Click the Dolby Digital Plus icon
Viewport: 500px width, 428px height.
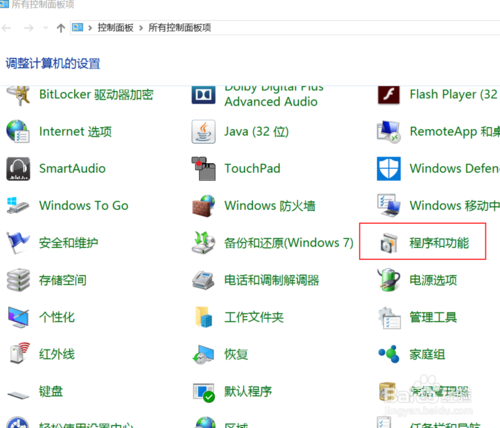pyautogui.click(x=203, y=95)
